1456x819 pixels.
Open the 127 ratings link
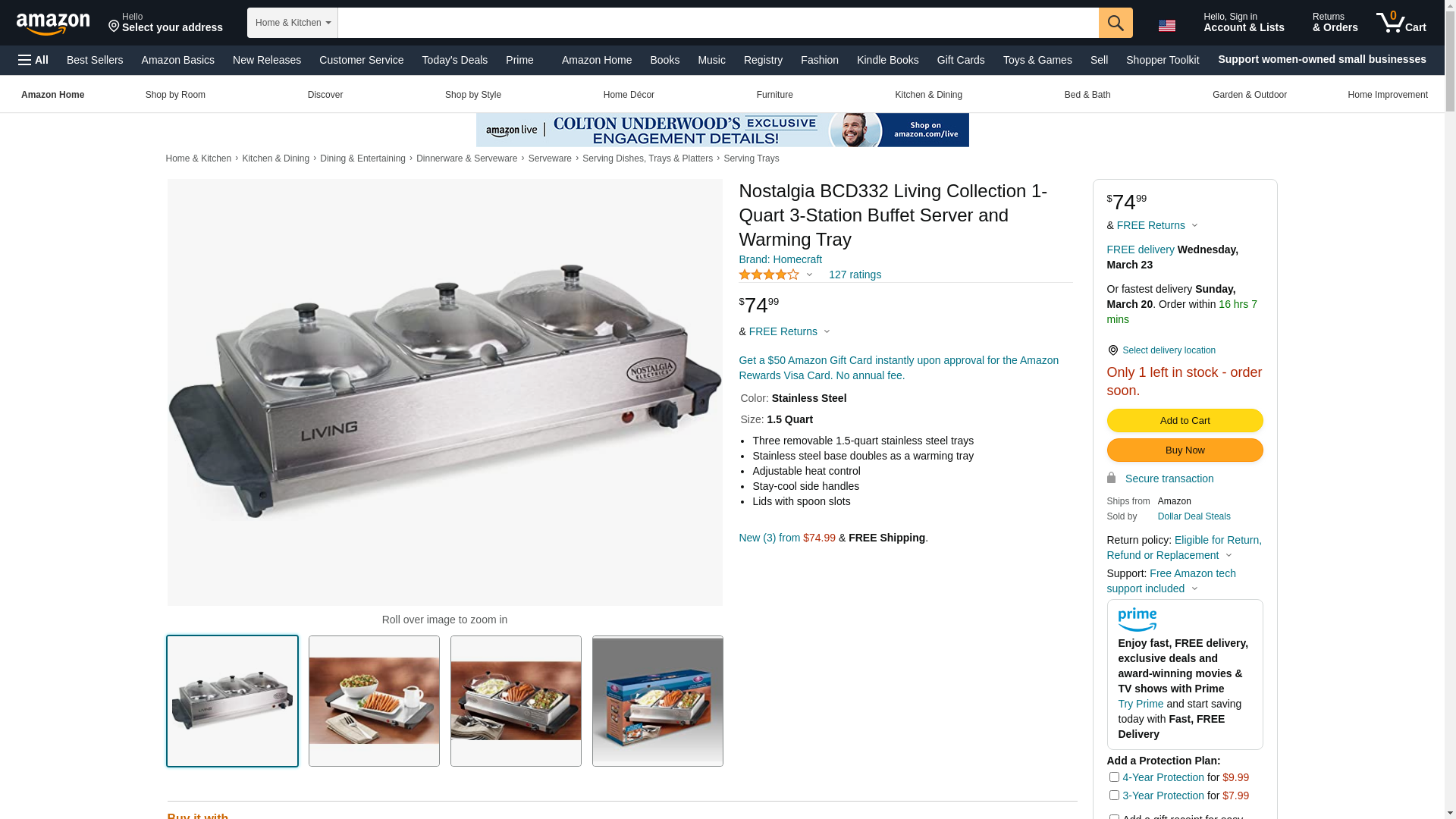coord(855,275)
